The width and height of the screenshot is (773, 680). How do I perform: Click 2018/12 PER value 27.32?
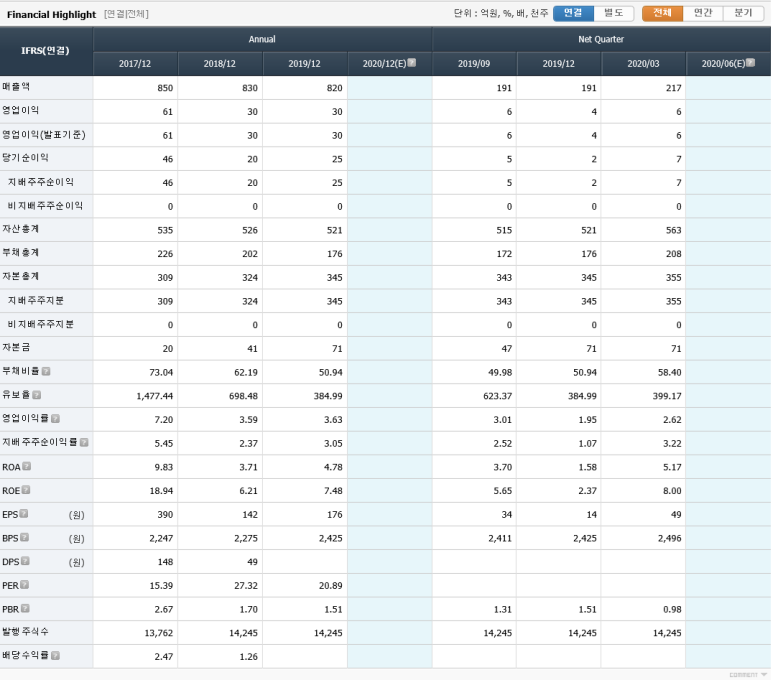click(x=246, y=585)
